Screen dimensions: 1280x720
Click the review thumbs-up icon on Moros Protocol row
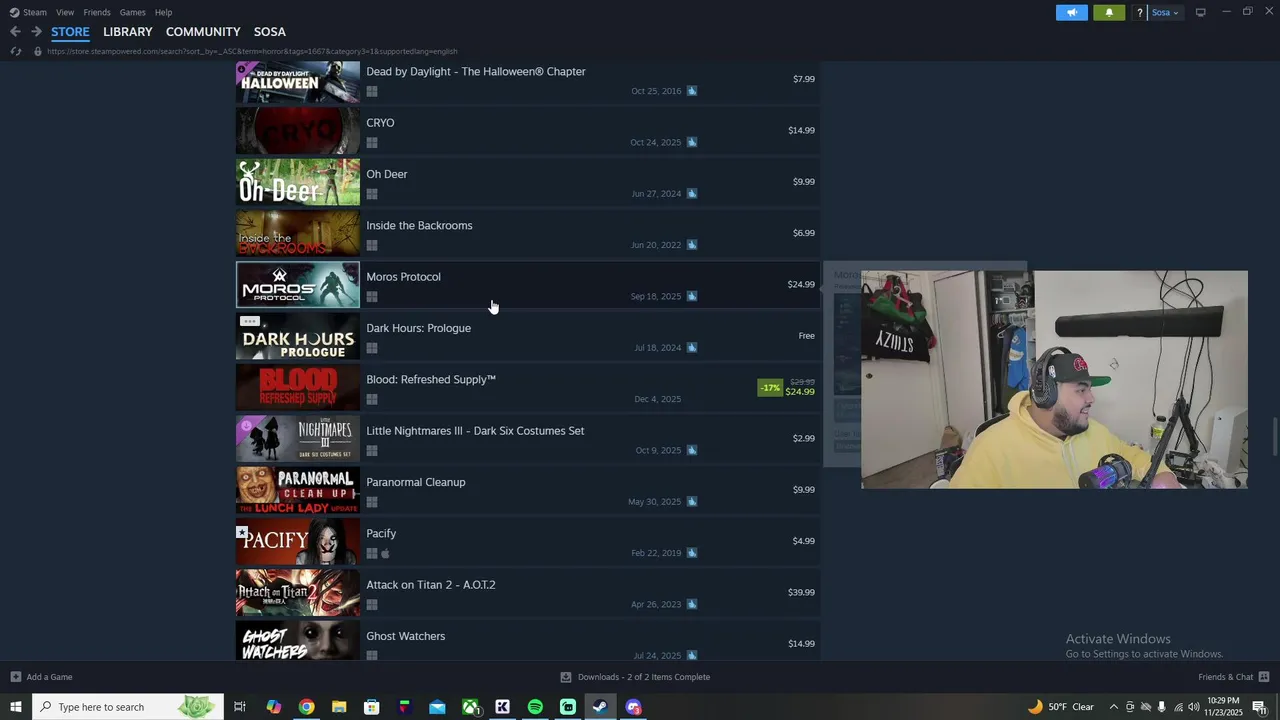(x=692, y=296)
